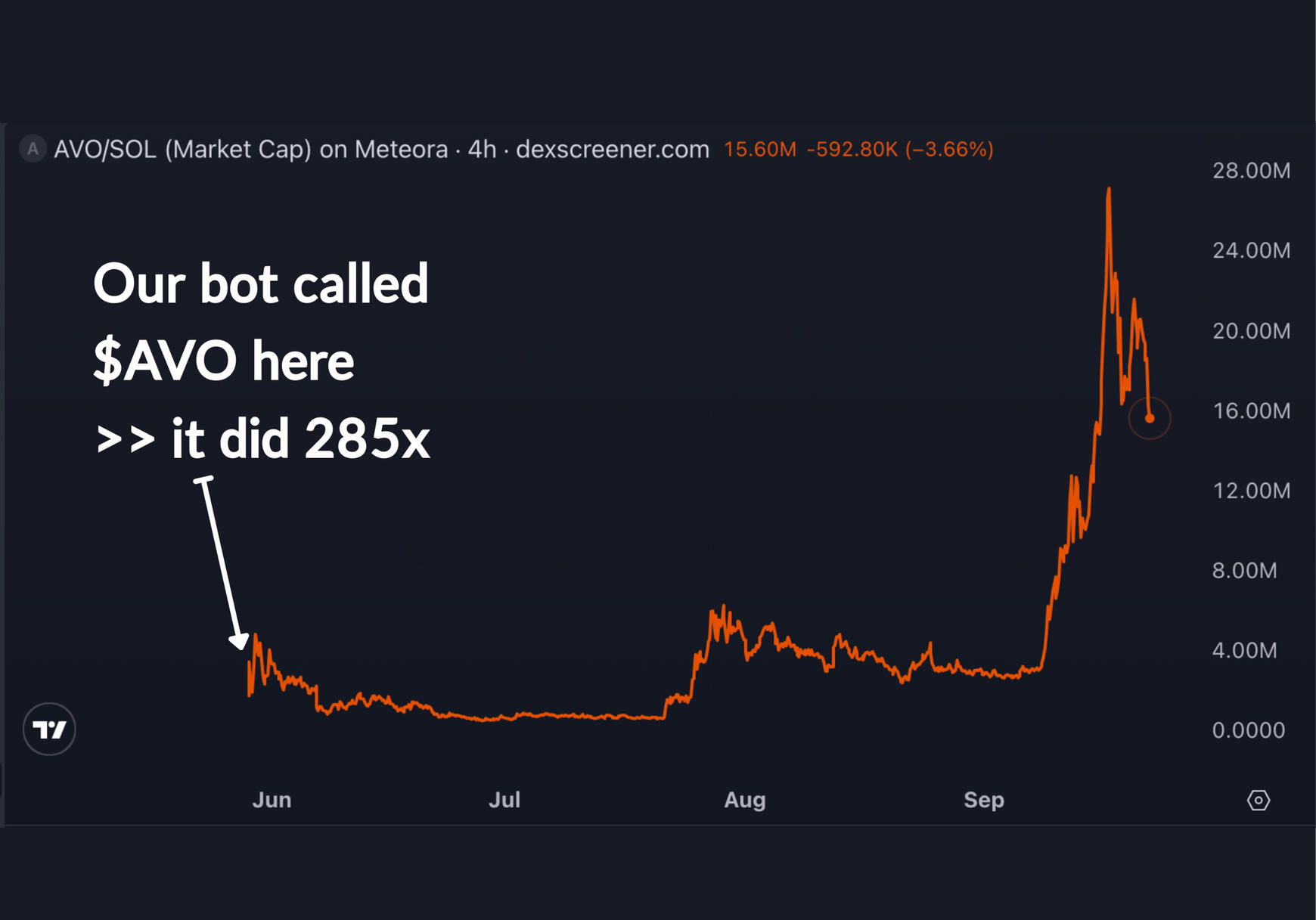The height and width of the screenshot is (920, 1316).
Task: Select the Sep label on time axis
Action: click(x=984, y=800)
